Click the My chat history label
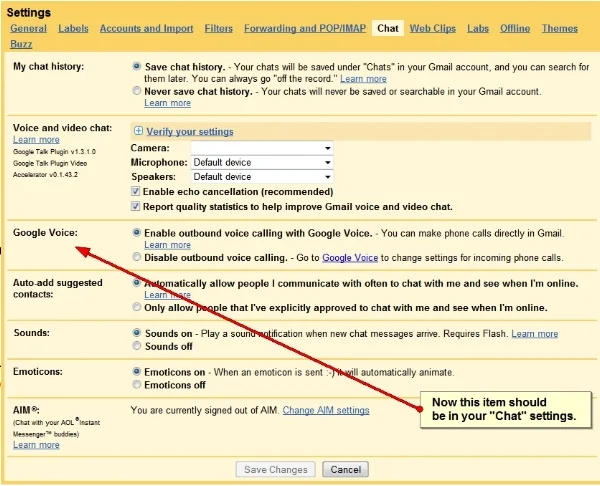The height and width of the screenshot is (486, 600). (x=49, y=67)
